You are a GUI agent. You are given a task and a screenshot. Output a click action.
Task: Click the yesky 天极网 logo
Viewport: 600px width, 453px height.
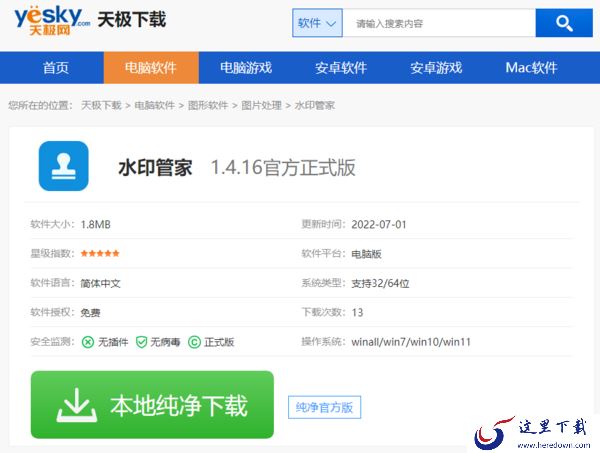pyautogui.click(x=52, y=21)
